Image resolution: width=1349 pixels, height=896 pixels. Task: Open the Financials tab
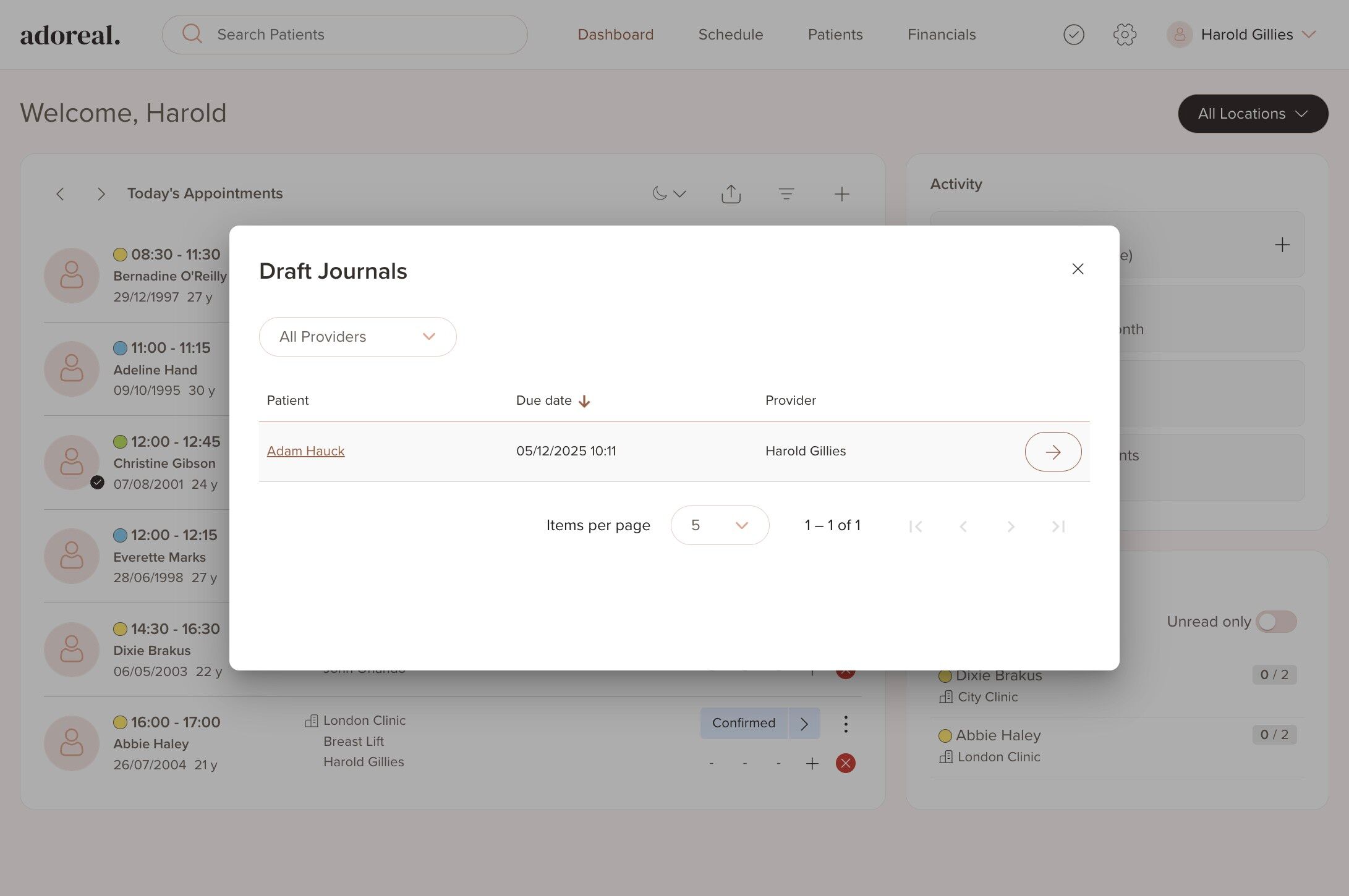(x=941, y=35)
